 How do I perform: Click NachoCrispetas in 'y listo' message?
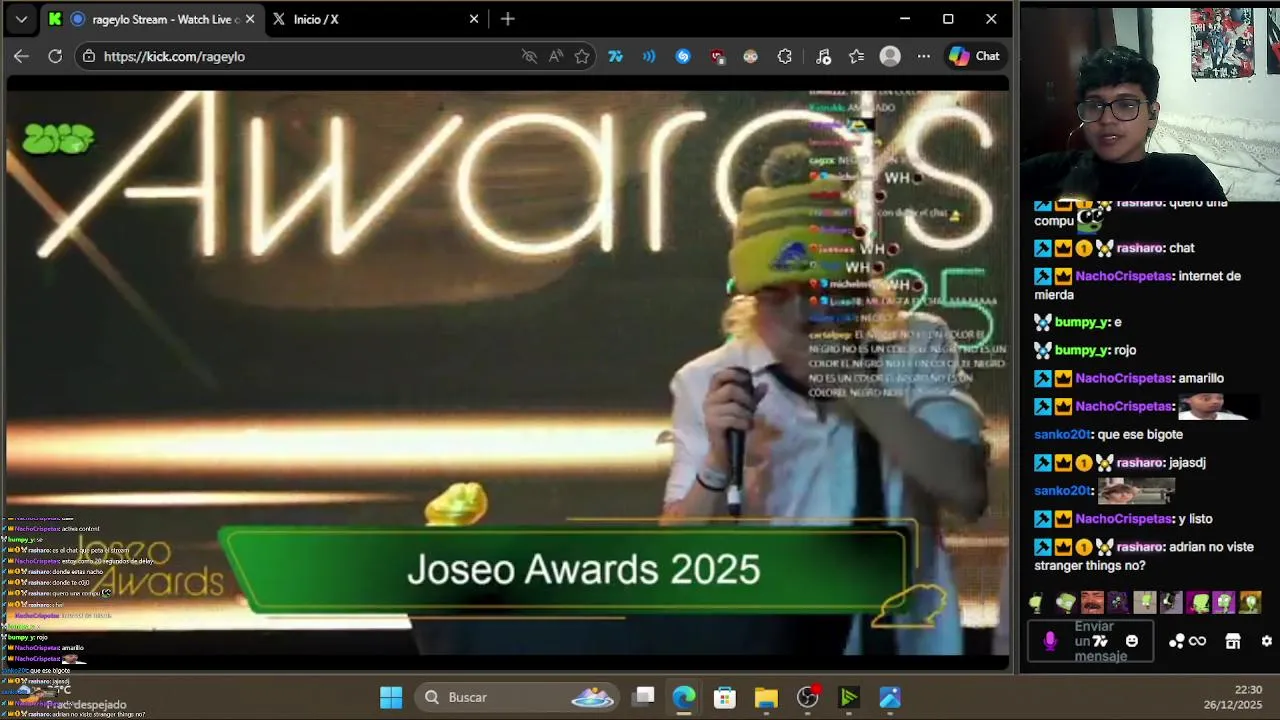(1124, 519)
